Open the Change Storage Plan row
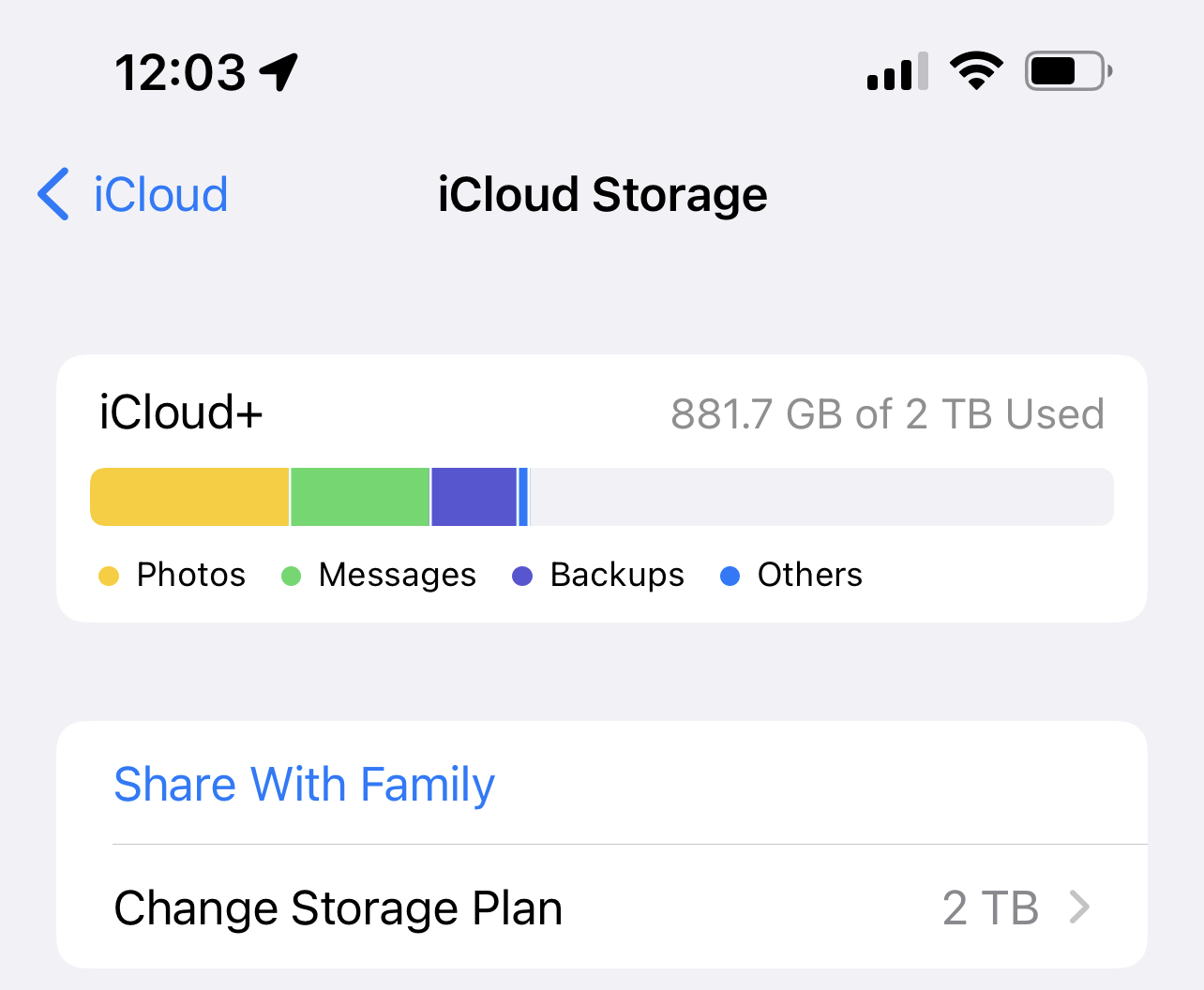 (x=602, y=907)
